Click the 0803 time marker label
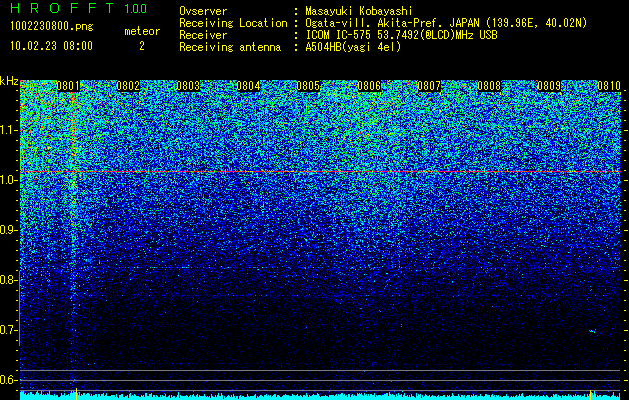 [188, 86]
